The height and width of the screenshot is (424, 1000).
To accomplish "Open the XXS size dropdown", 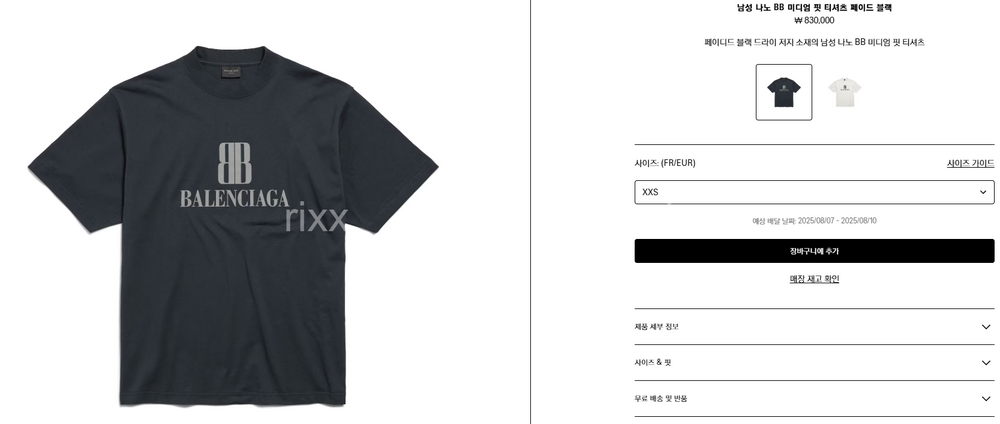I will (x=814, y=192).
